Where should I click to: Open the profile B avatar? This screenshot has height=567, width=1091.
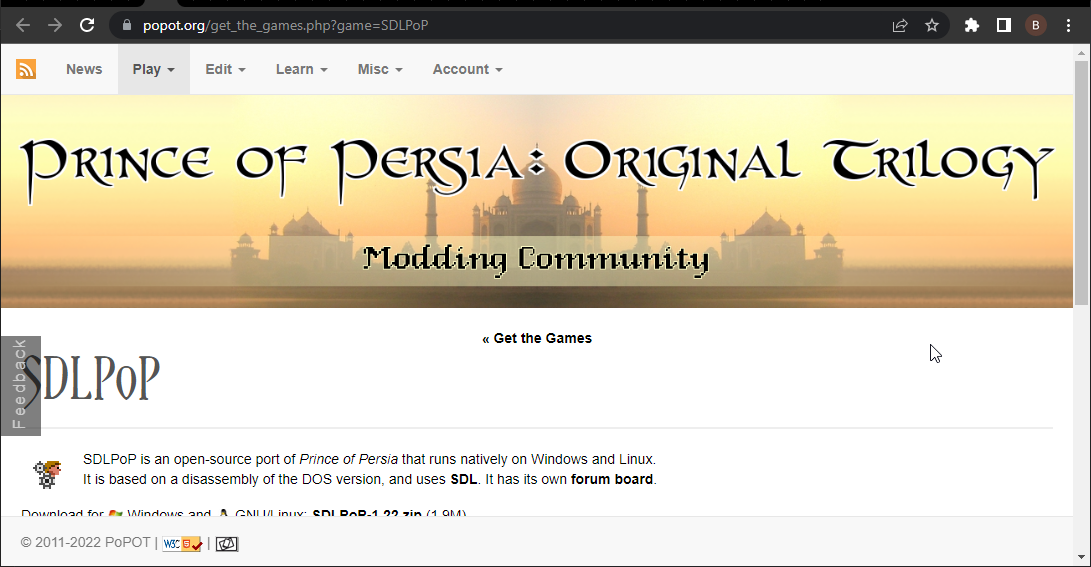(x=1035, y=26)
